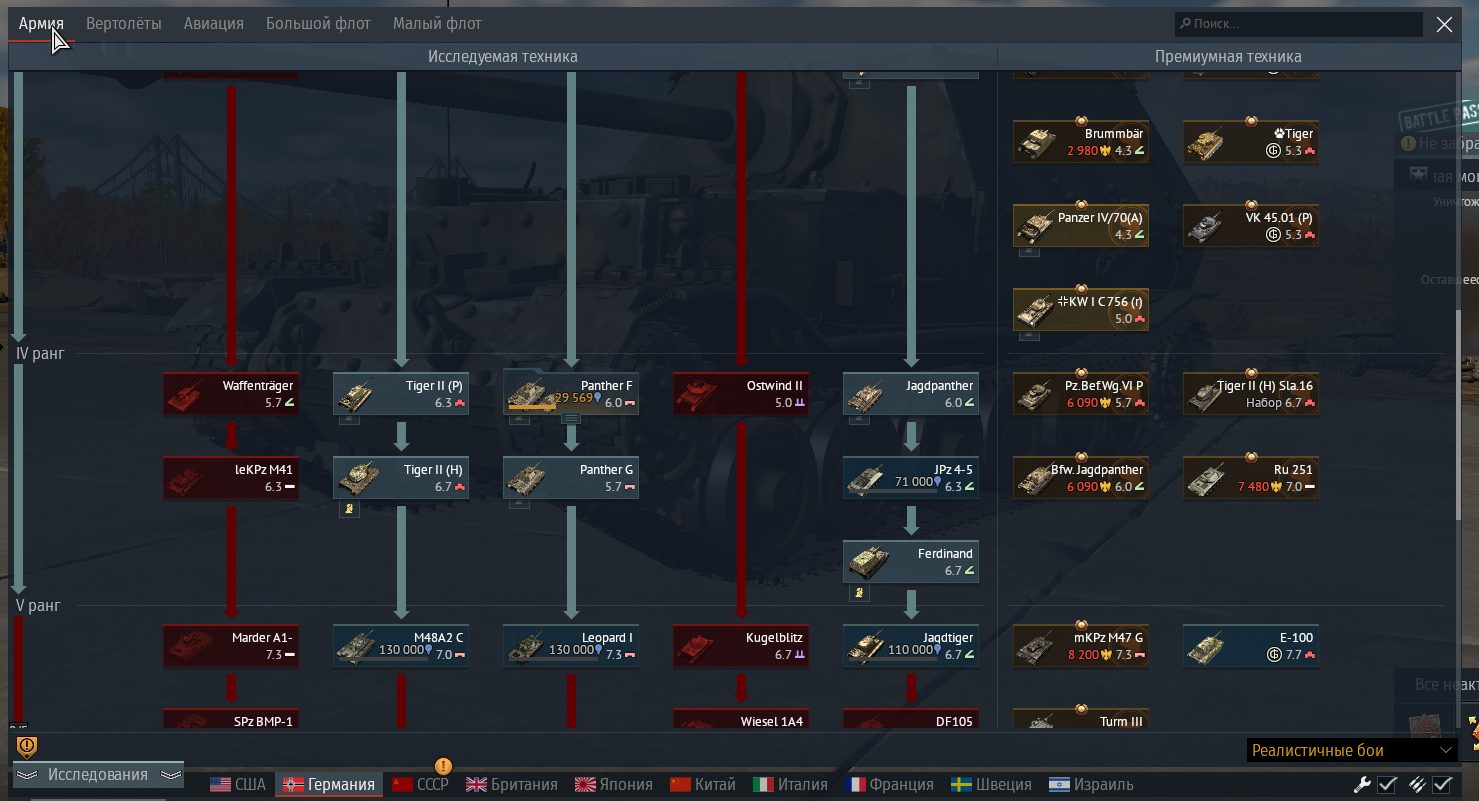Open the Большой флот tab
This screenshot has height=801, width=1479.
(318, 23)
